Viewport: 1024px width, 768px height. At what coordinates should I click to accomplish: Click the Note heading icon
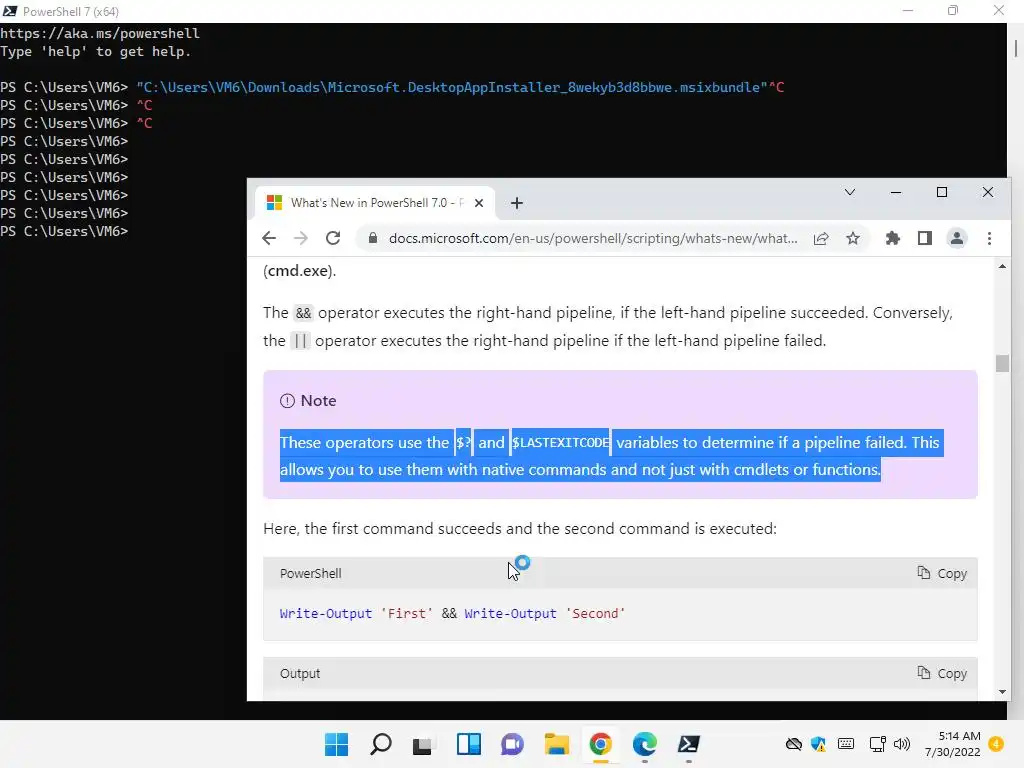click(287, 401)
